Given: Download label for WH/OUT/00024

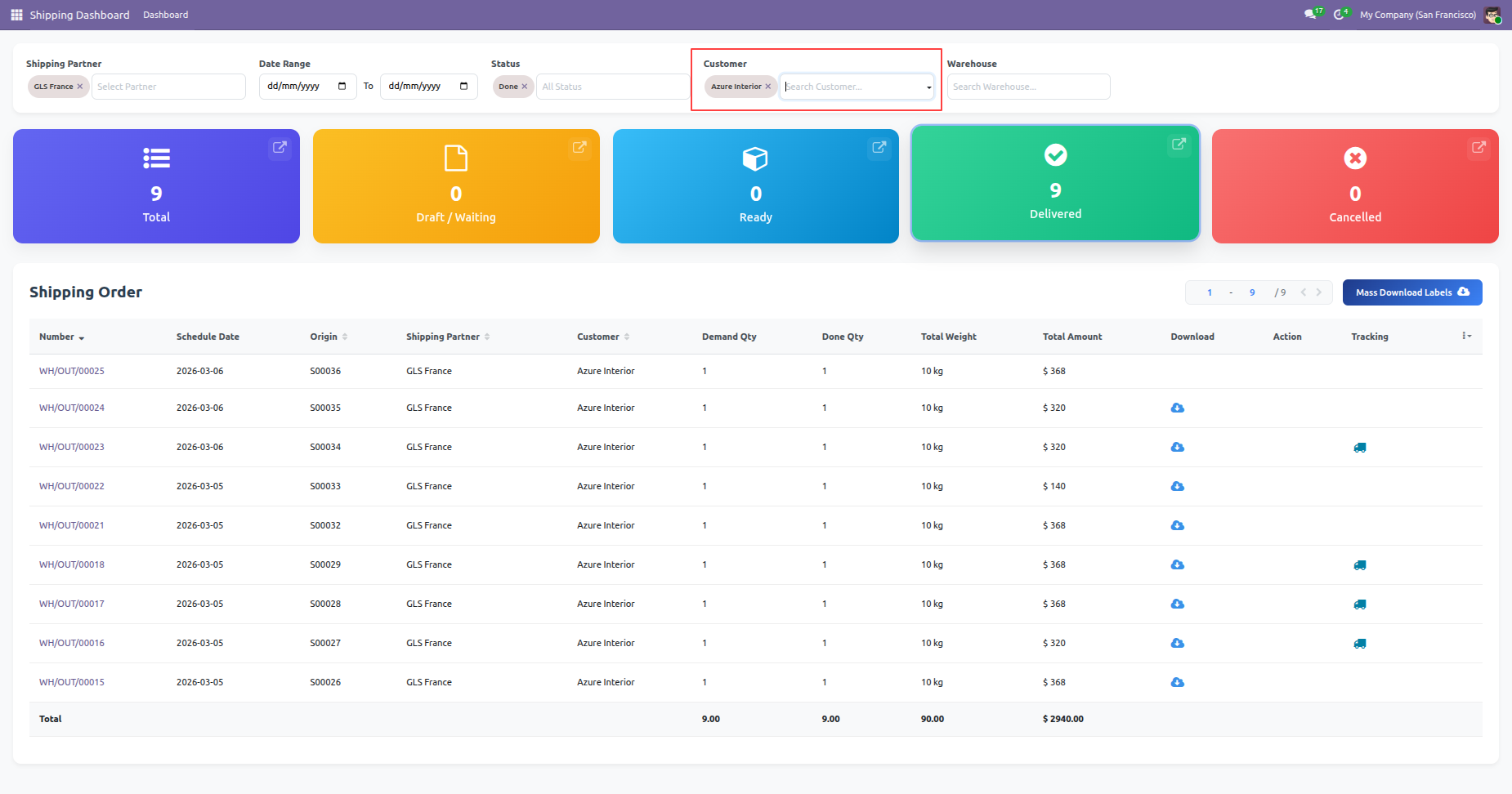Looking at the screenshot, I should (1177, 408).
